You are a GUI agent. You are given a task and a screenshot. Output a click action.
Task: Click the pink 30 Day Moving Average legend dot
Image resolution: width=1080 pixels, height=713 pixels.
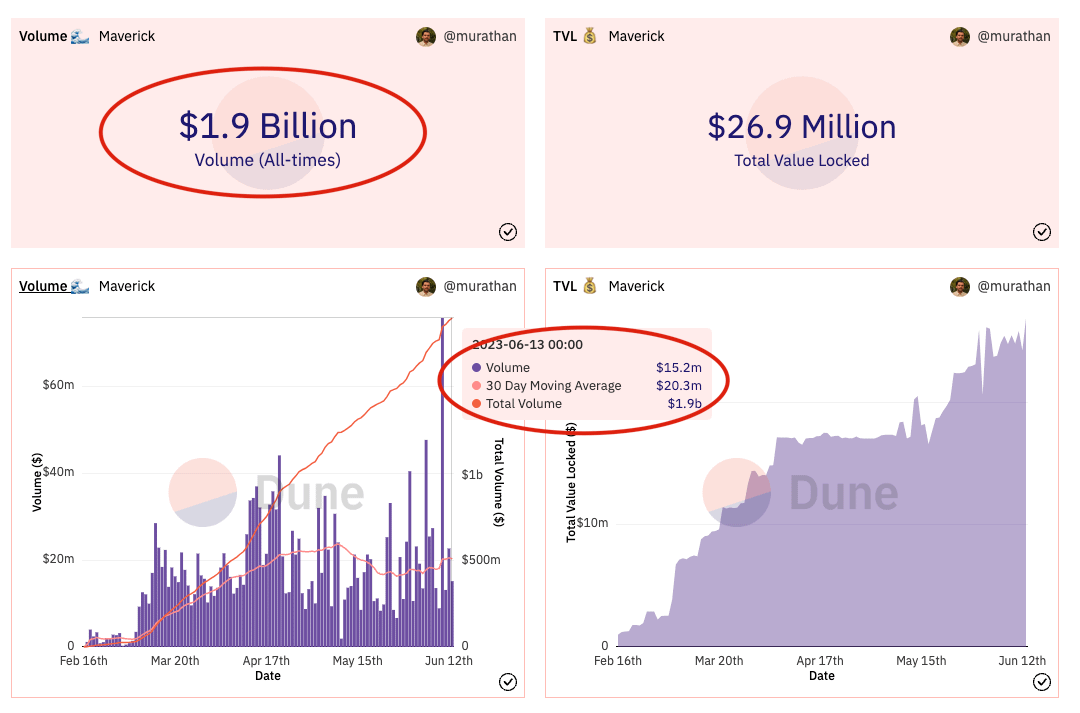[x=476, y=386]
